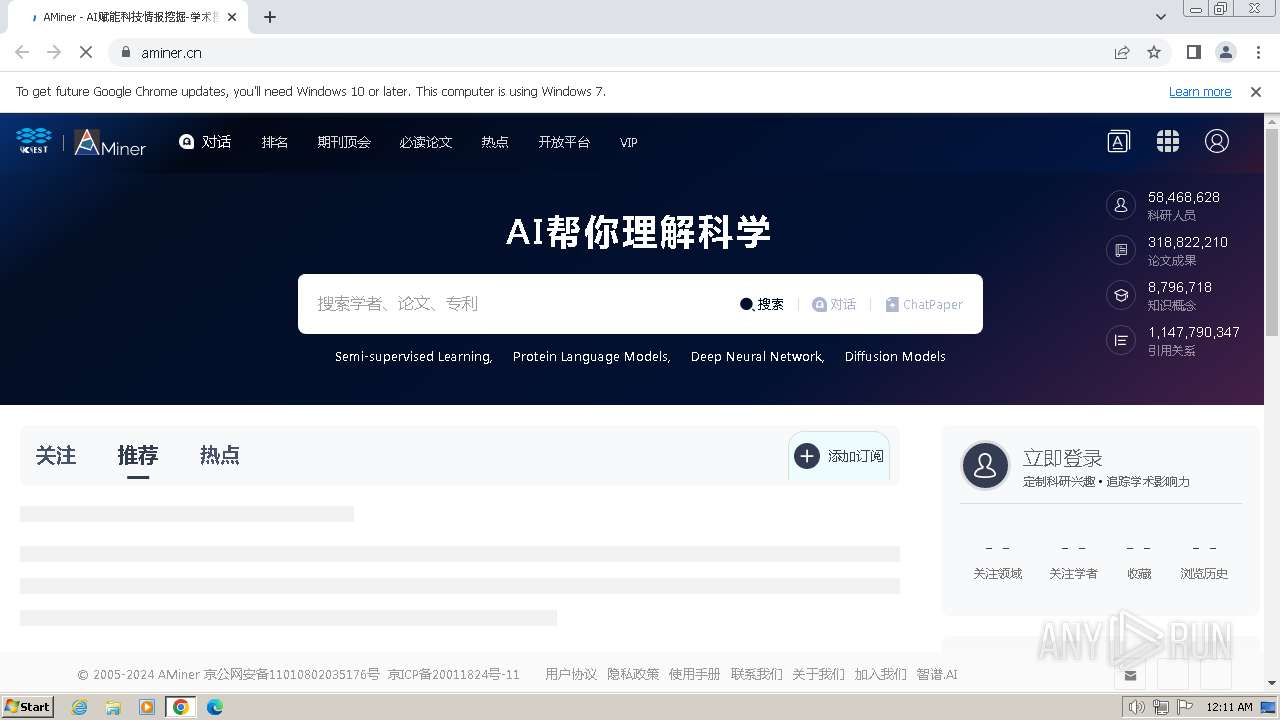1280x720 pixels.
Task: Open the 热点 top navigation item
Action: click(x=495, y=142)
